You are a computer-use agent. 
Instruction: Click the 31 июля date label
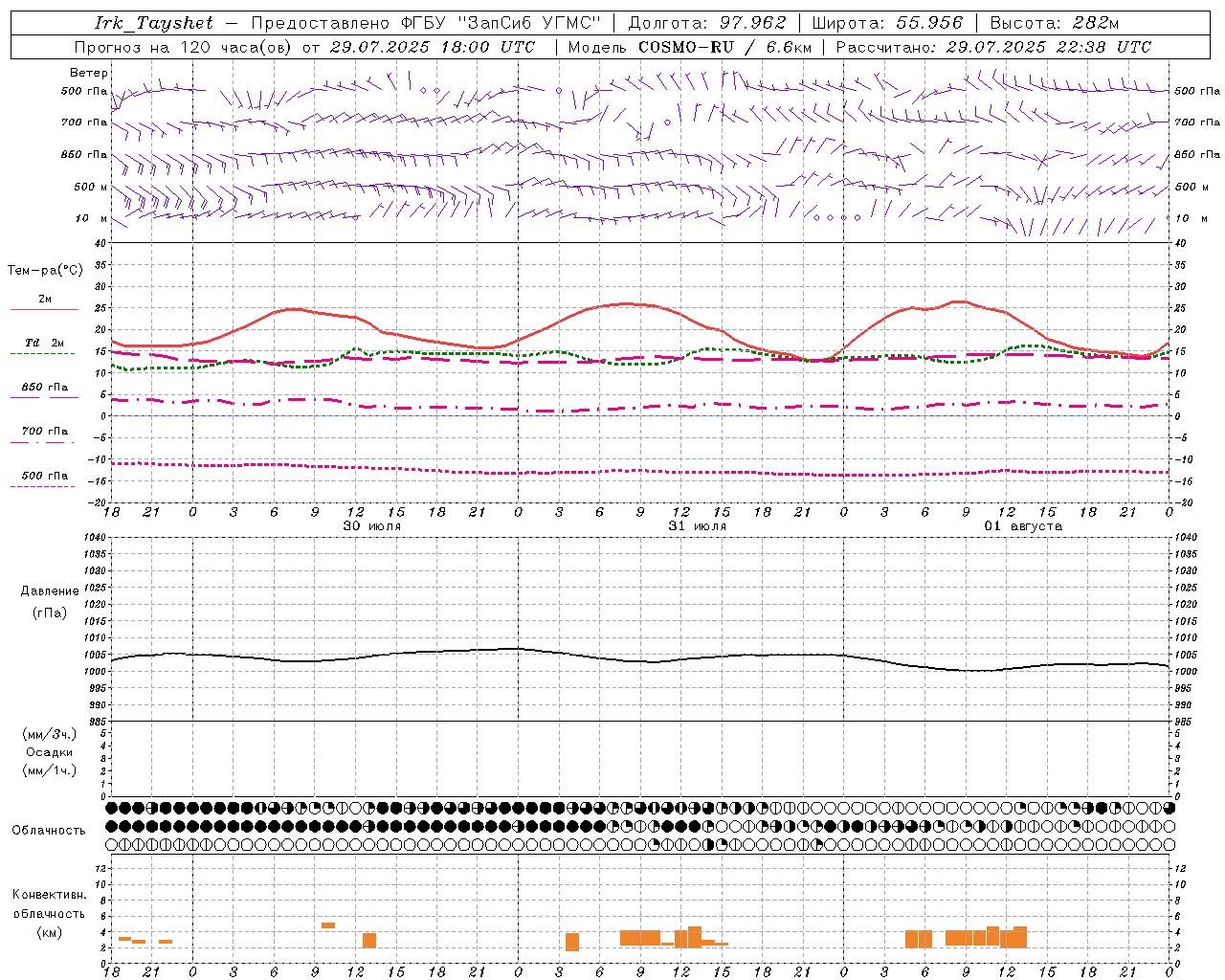click(x=698, y=526)
